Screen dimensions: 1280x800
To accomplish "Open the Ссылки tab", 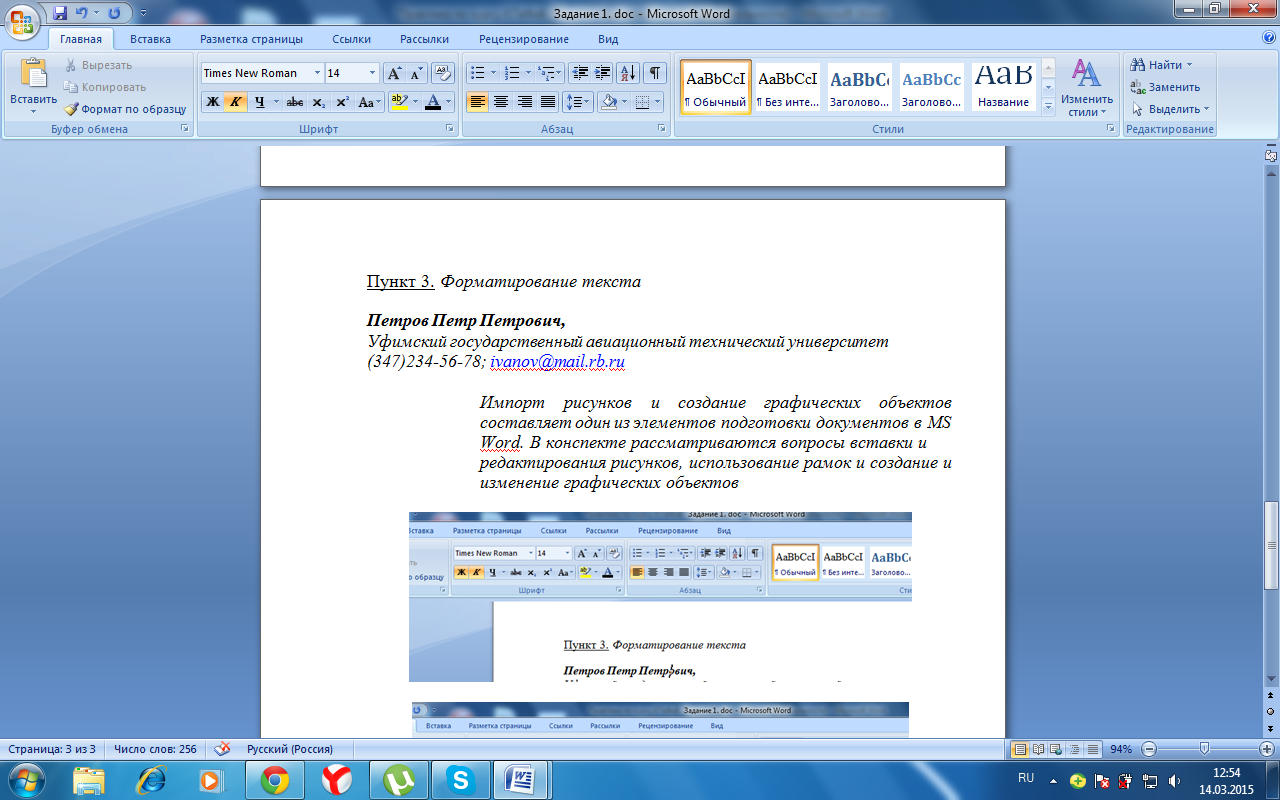I will [x=352, y=39].
